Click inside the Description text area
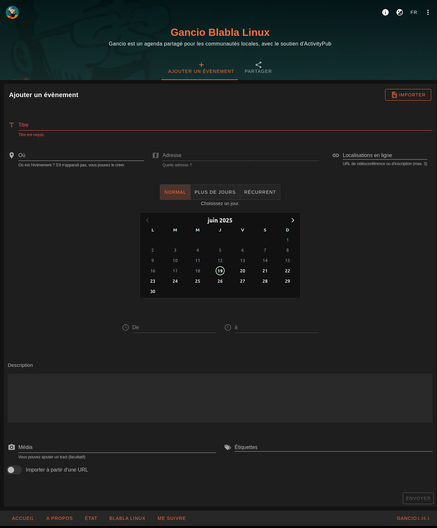The height and width of the screenshot is (528, 437). [x=220, y=398]
